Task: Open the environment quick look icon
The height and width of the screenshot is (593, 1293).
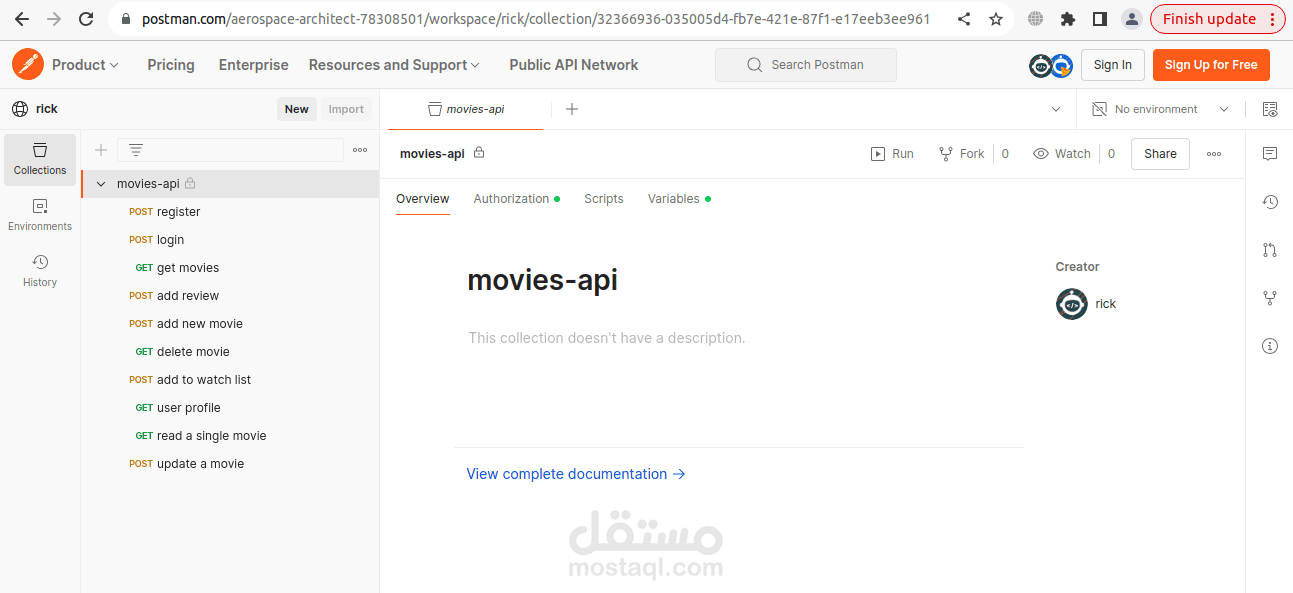Action: (1270, 109)
